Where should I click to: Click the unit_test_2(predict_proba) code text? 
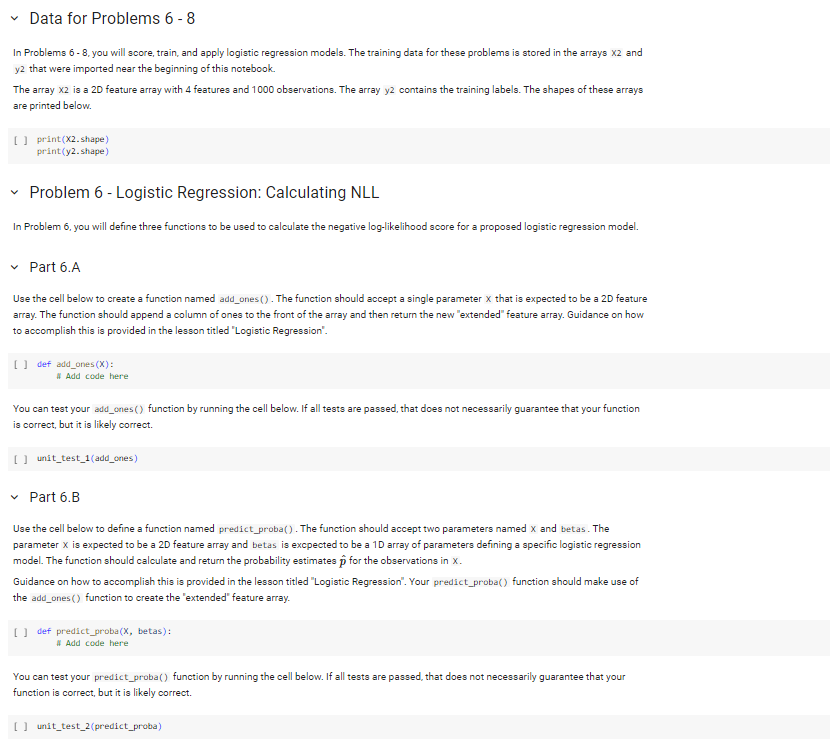click(x=100, y=726)
